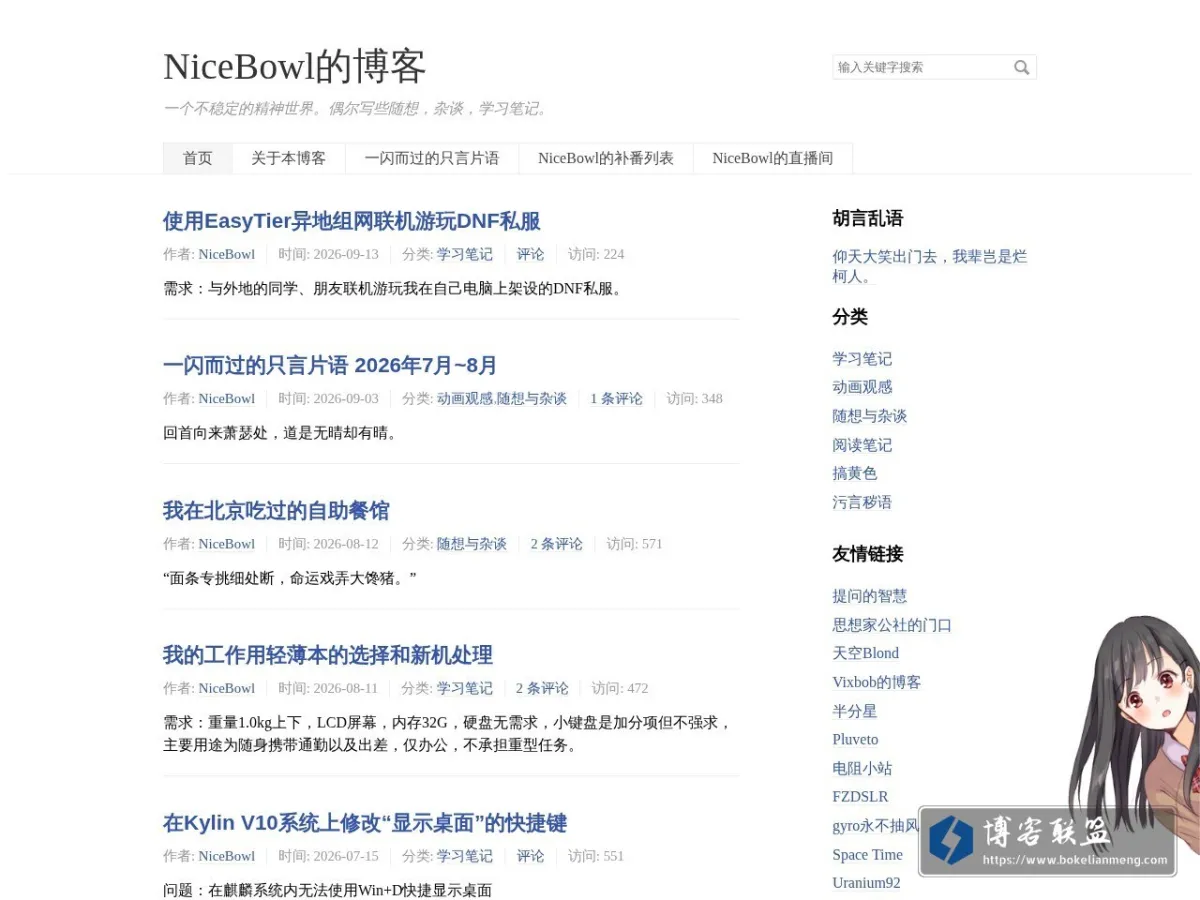The height and width of the screenshot is (900, 1200).
Task: Open post 一闪而过的只言片语 2026年7月~8月
Action: (330, 365)
